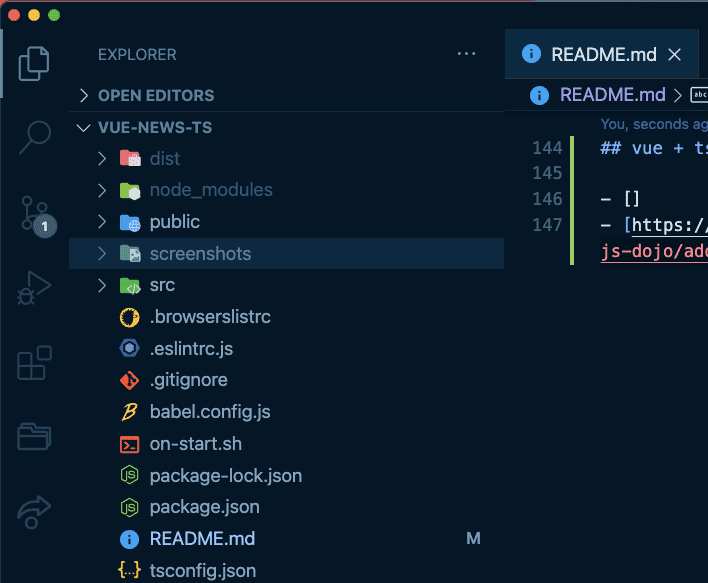This screenshot has width=708, height=583.
Task: Select the .gitignore file
Action: (x=188, y=380)
